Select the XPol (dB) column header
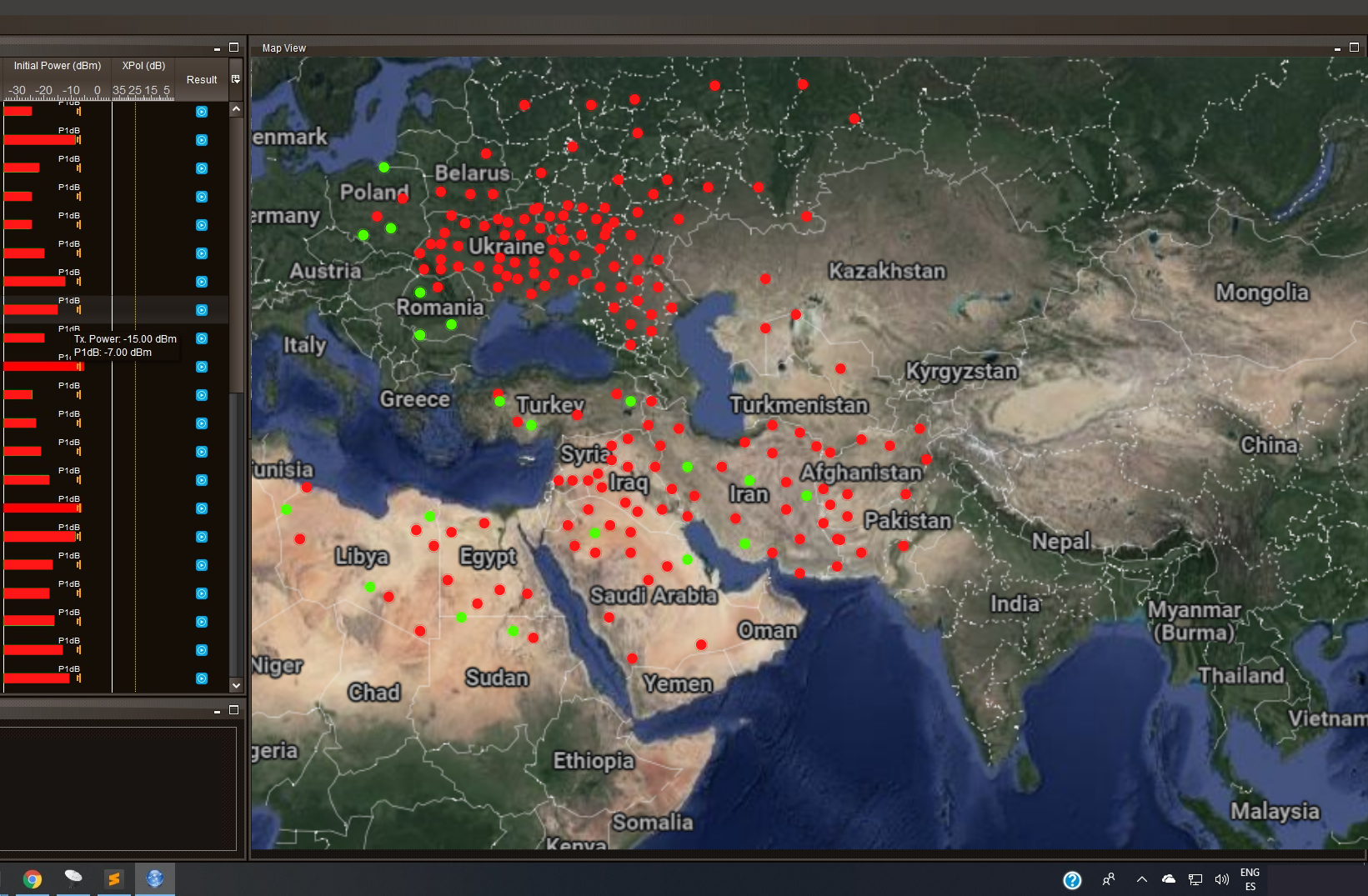This screenshot has width=1368, height=896. point(143,66)
